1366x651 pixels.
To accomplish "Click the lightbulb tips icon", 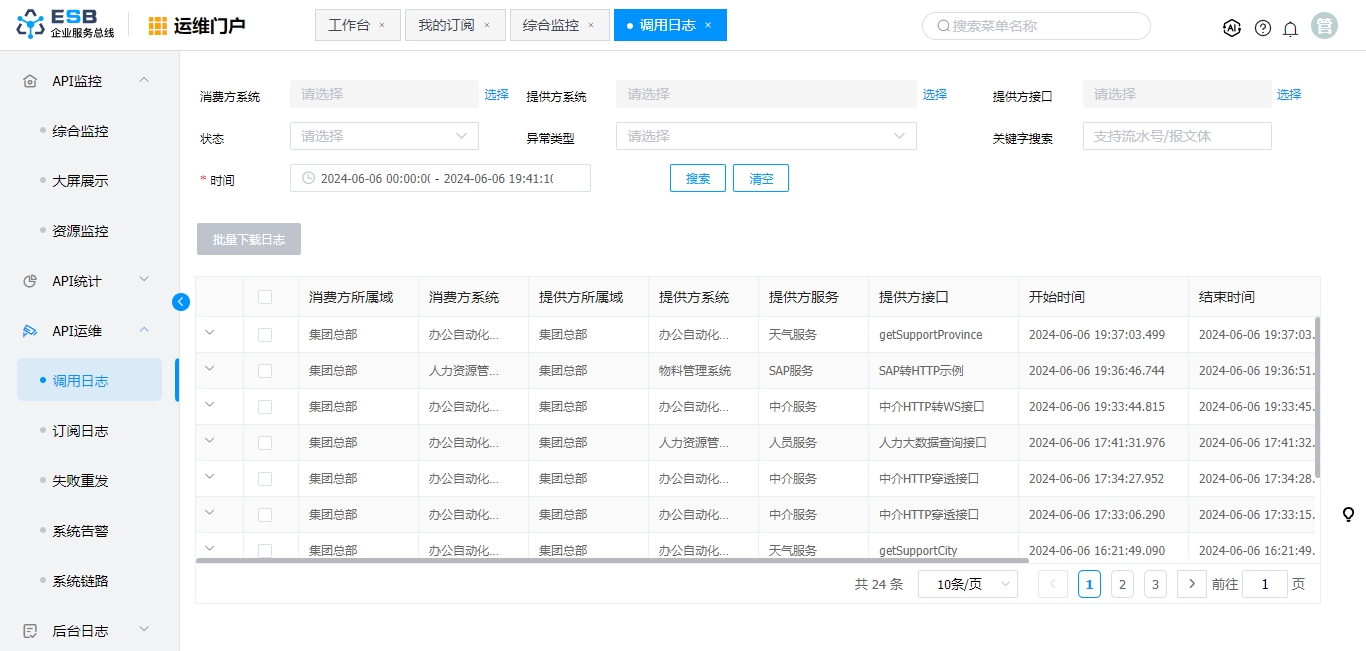I will (1348, 515).
